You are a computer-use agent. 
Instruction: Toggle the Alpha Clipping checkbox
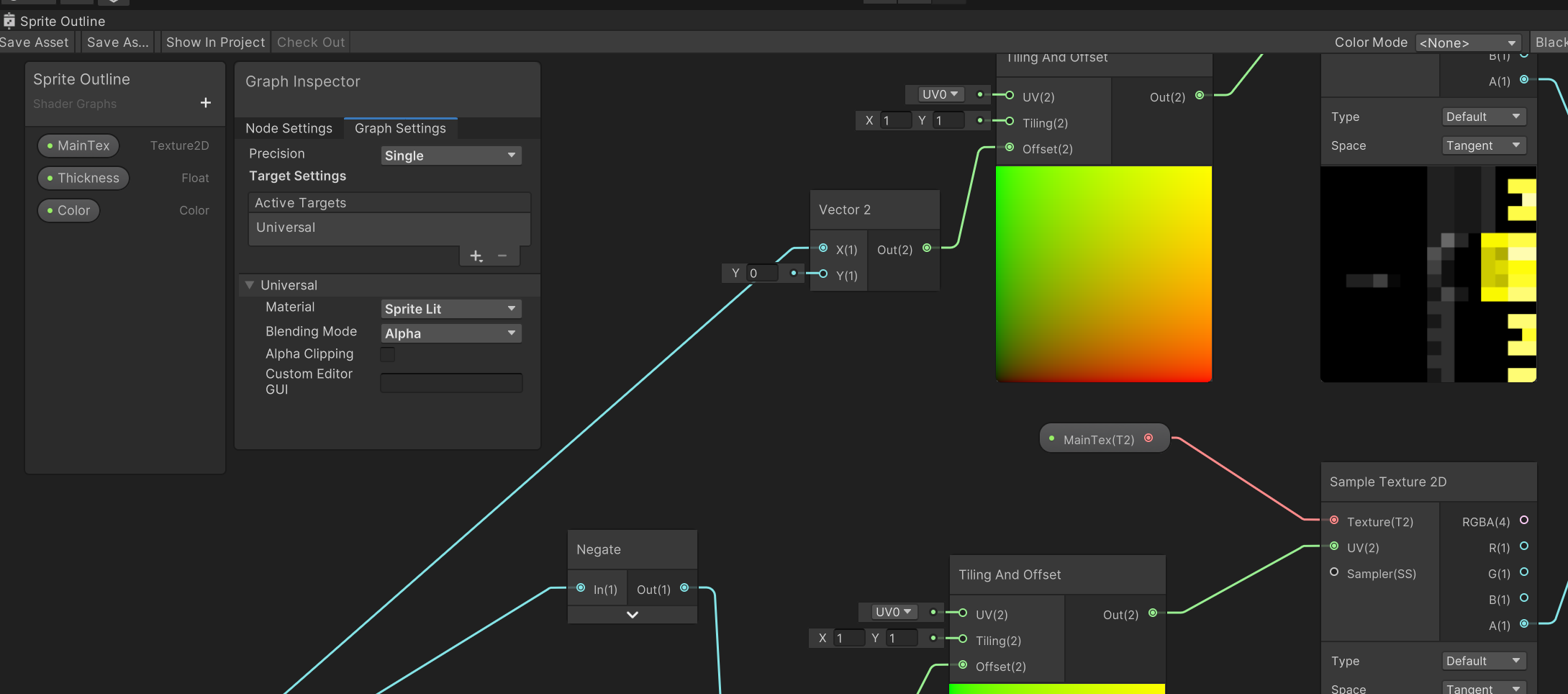[x=387, y=354]
